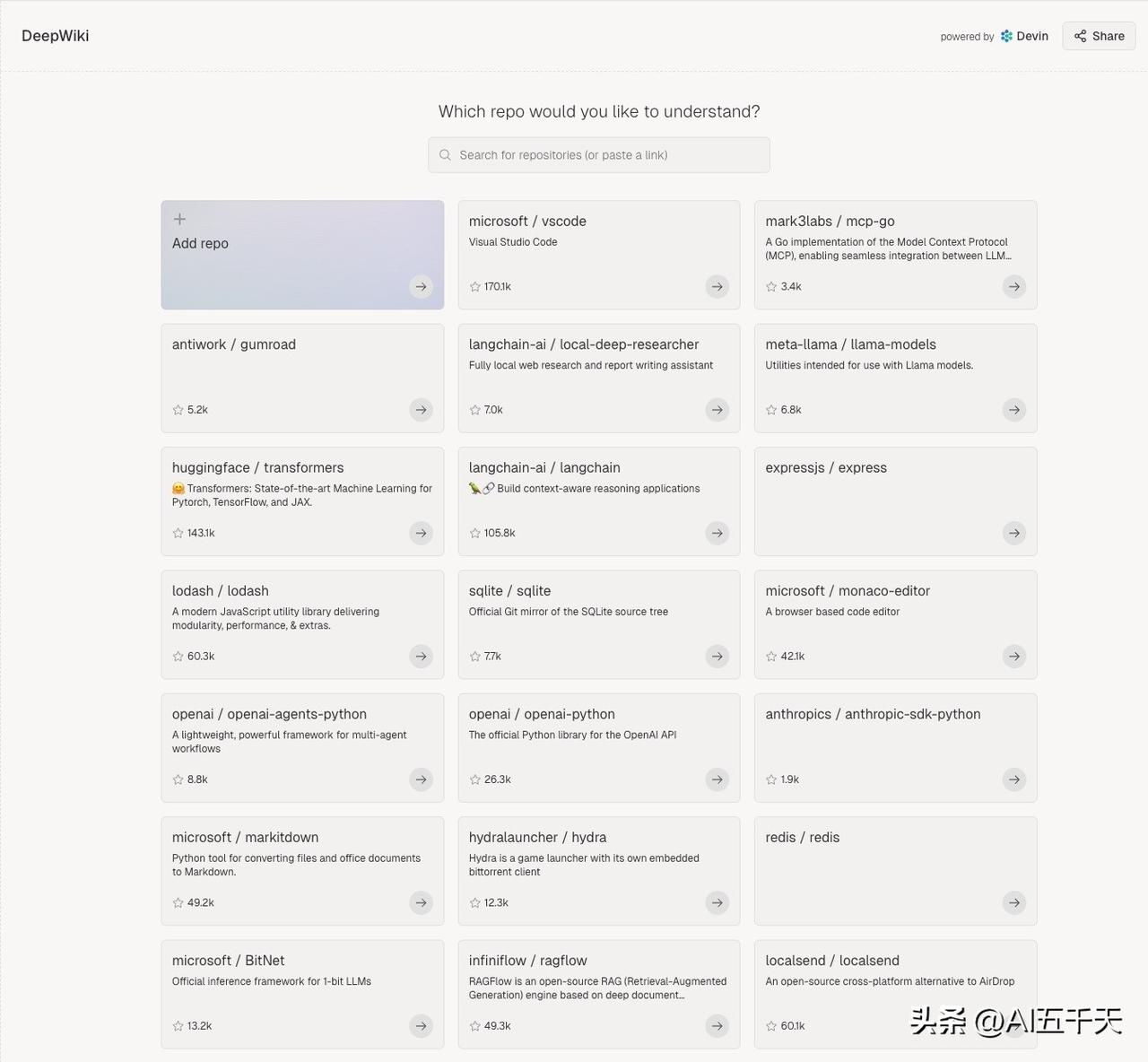Open anthropics / anthropic-sdk-python title
Screen dimensions: 1148x1062
coord(873,714)
